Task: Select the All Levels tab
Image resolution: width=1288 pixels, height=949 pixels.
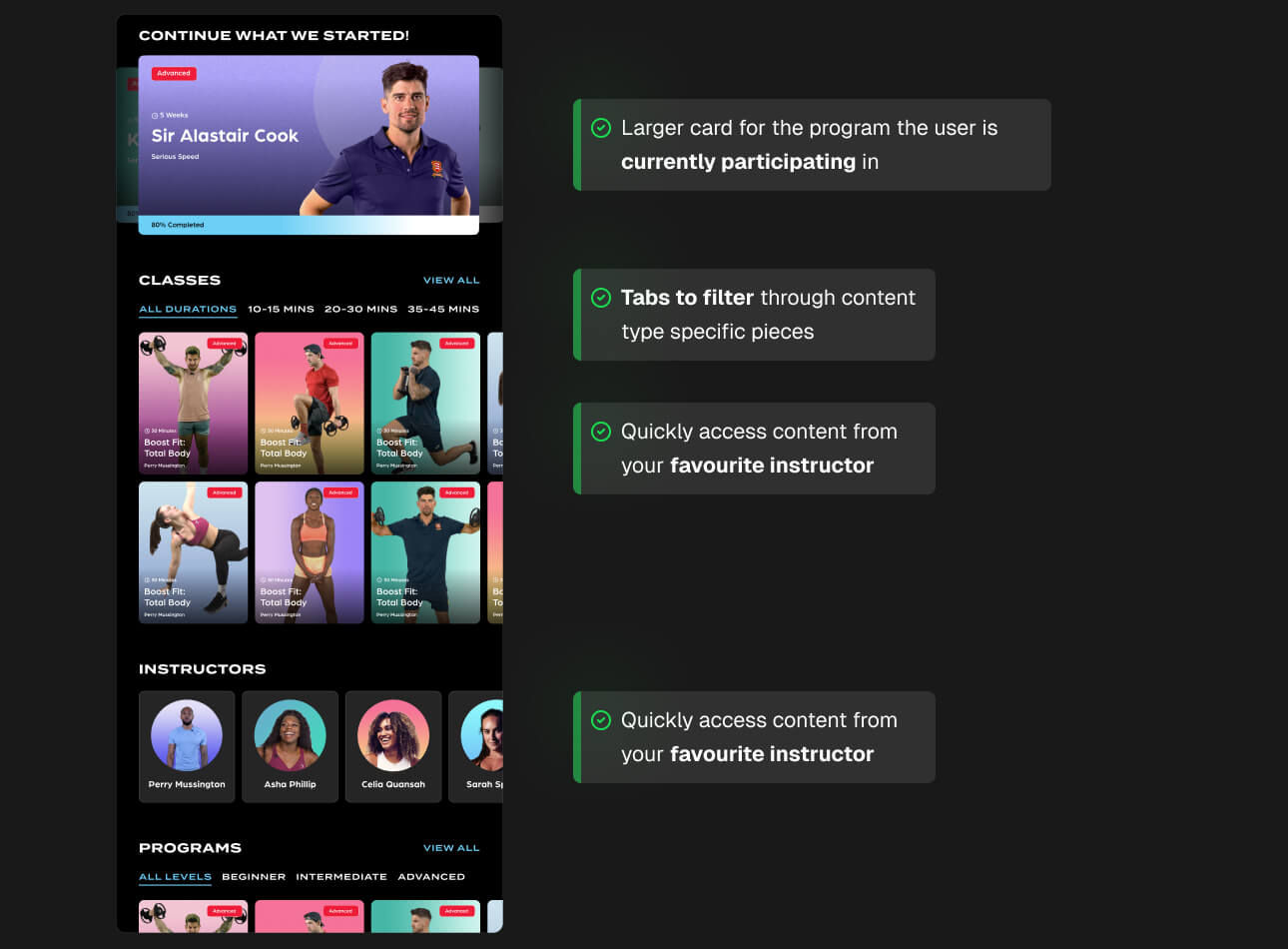Action: [x=175, y=877]
